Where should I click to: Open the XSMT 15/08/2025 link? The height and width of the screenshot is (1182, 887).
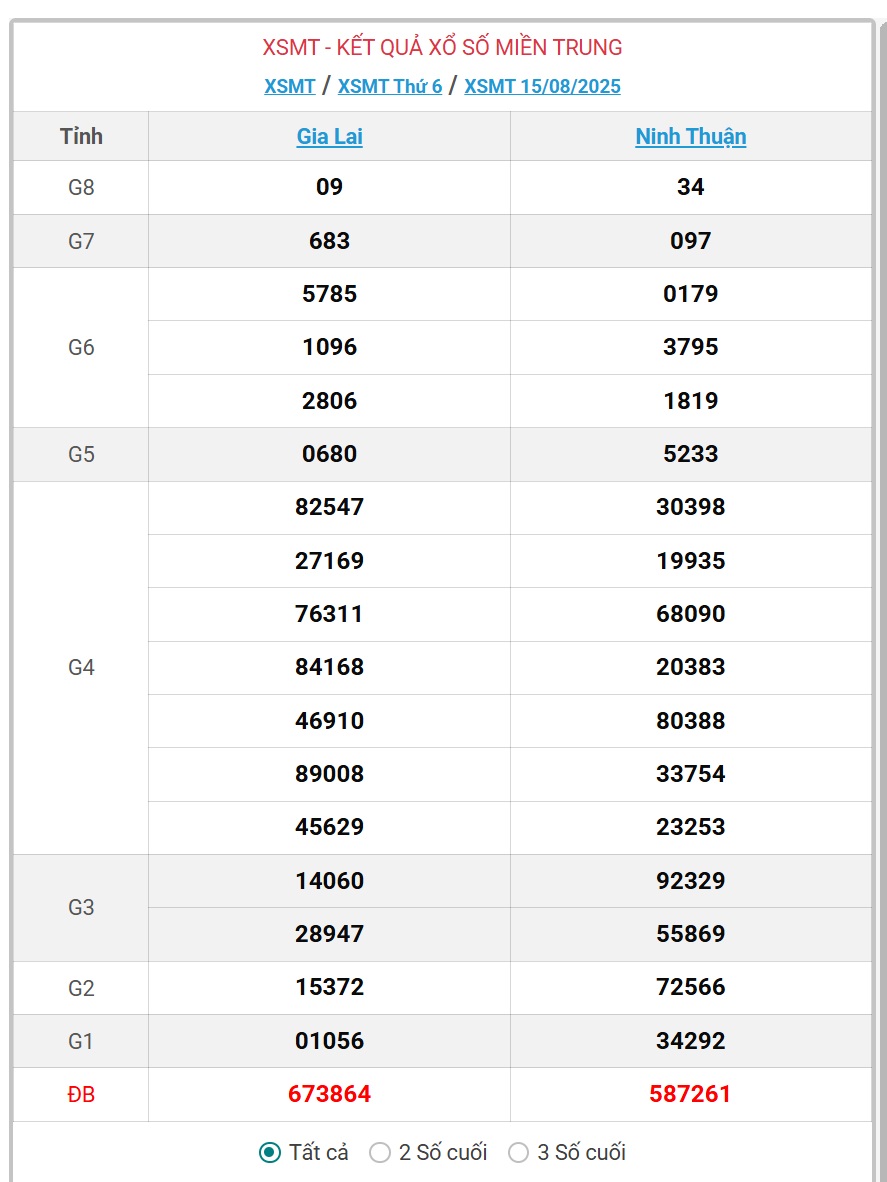[x=542, y=86]
